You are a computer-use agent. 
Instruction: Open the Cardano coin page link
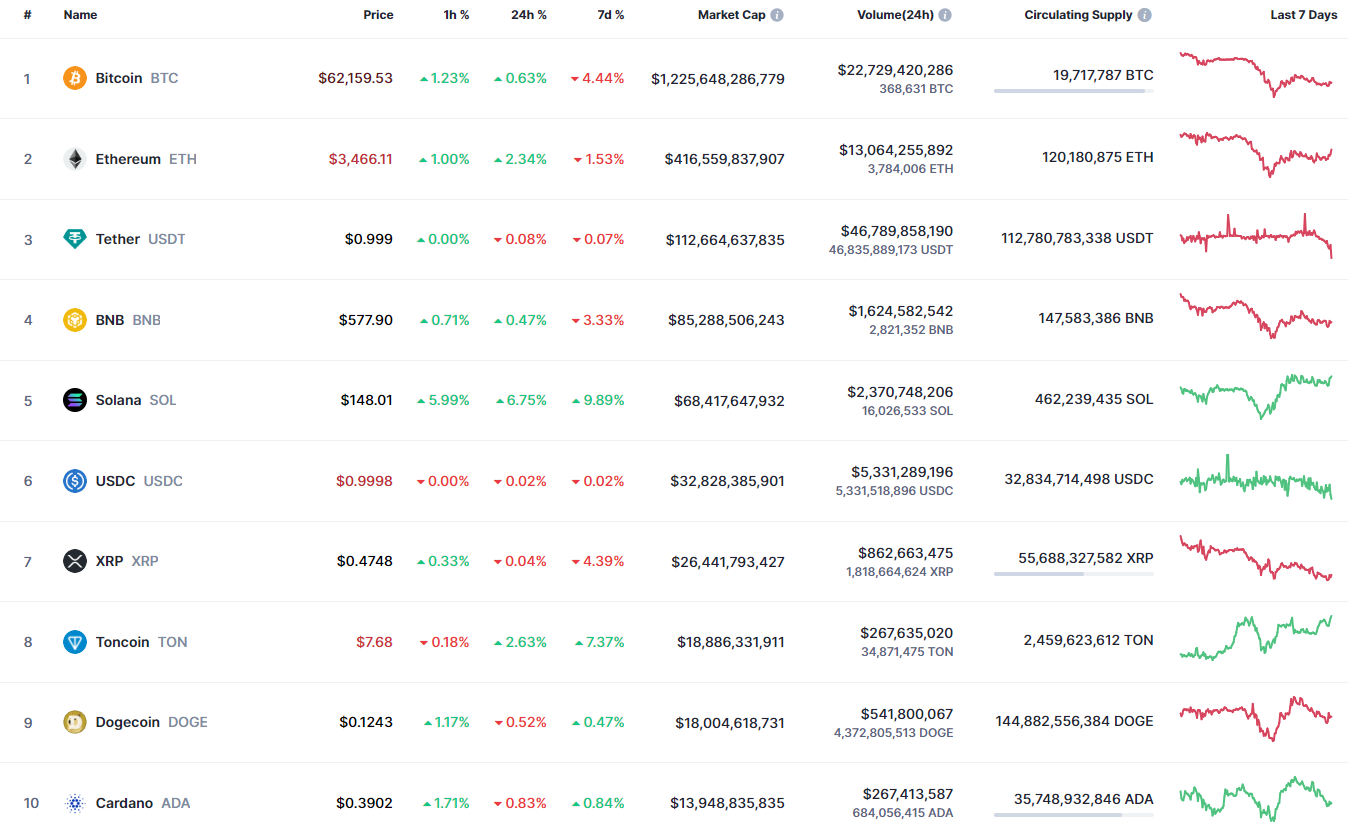tap(124, 803)
